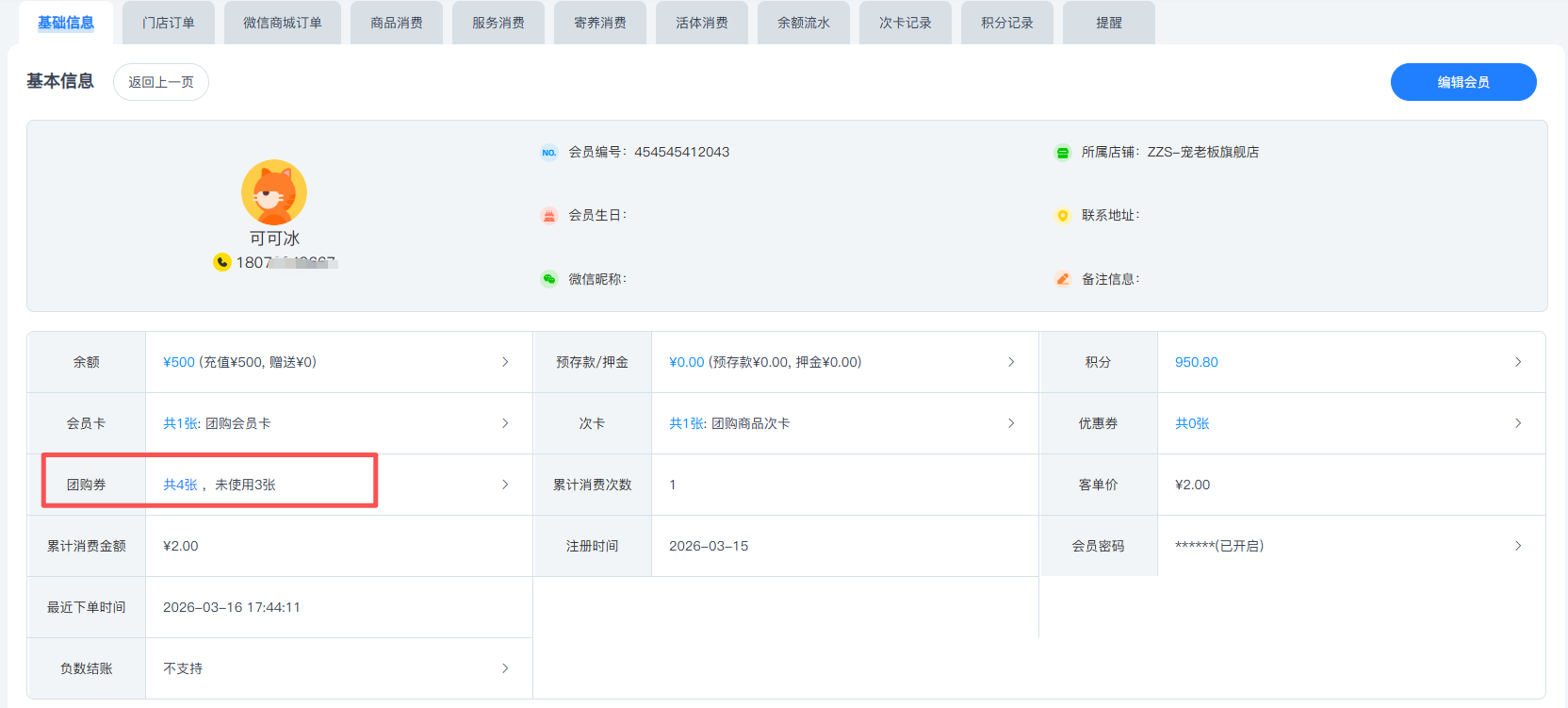
Task: Click the green store icon
Action: click(x=1062, y=153)
